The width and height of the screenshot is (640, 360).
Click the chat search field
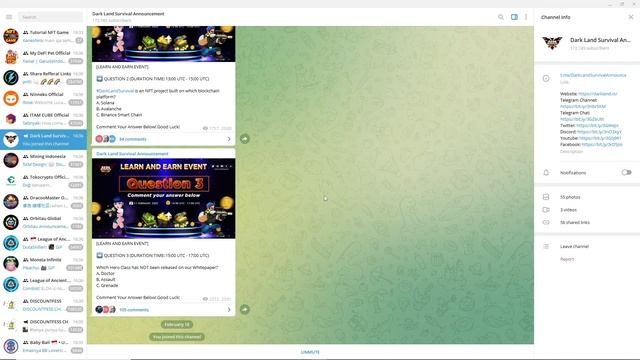pyautogui.click(x=51, y=17)
